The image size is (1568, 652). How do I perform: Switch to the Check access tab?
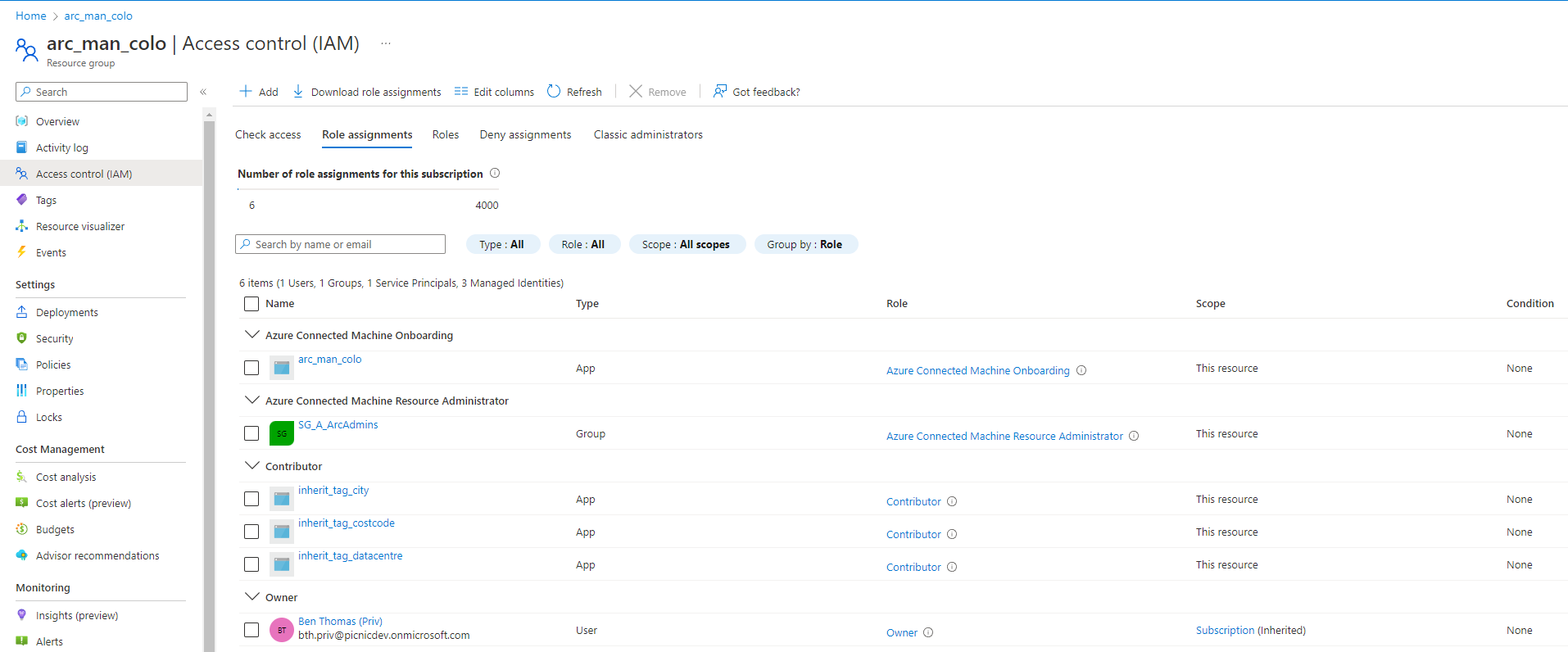268,134
